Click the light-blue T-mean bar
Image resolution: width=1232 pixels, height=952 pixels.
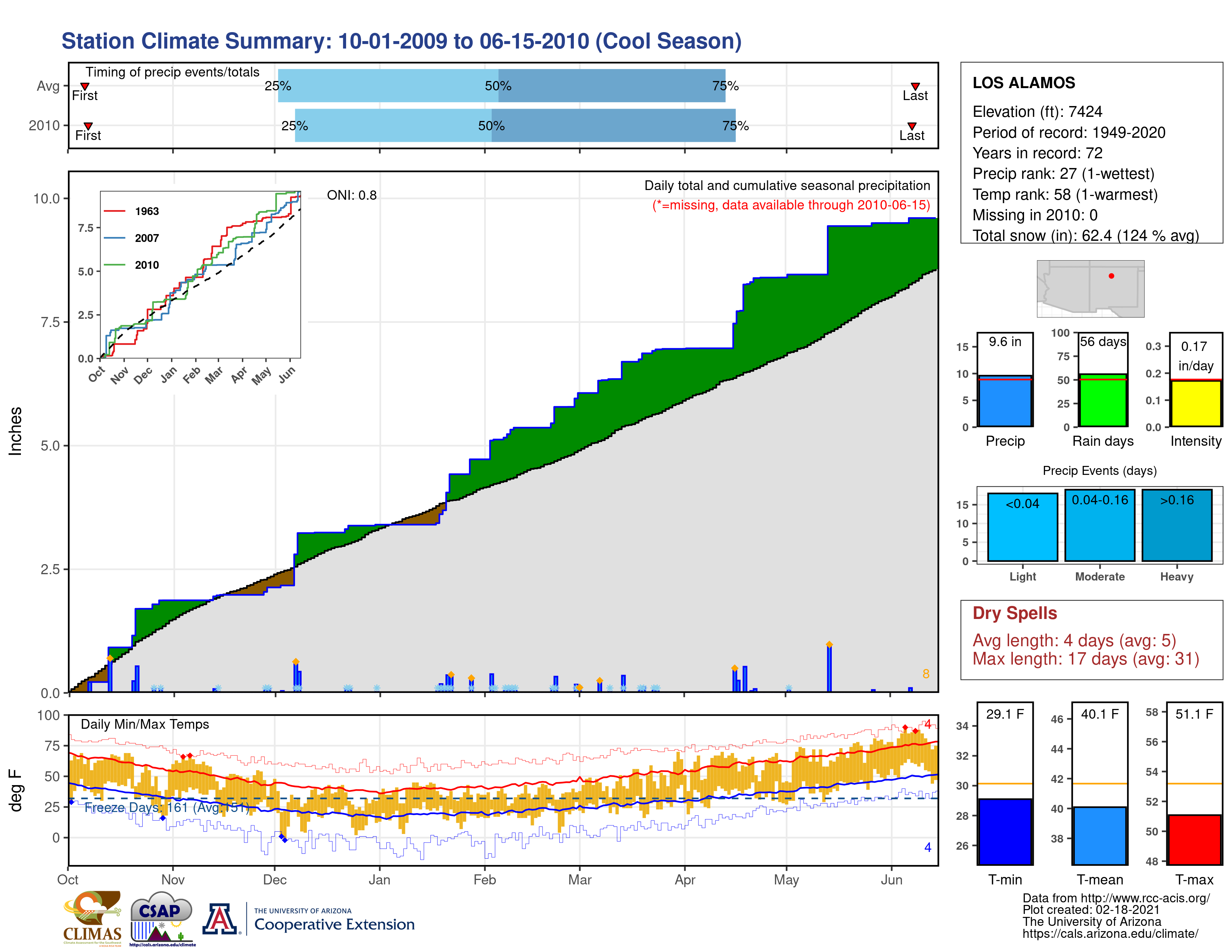(1099, 836)
